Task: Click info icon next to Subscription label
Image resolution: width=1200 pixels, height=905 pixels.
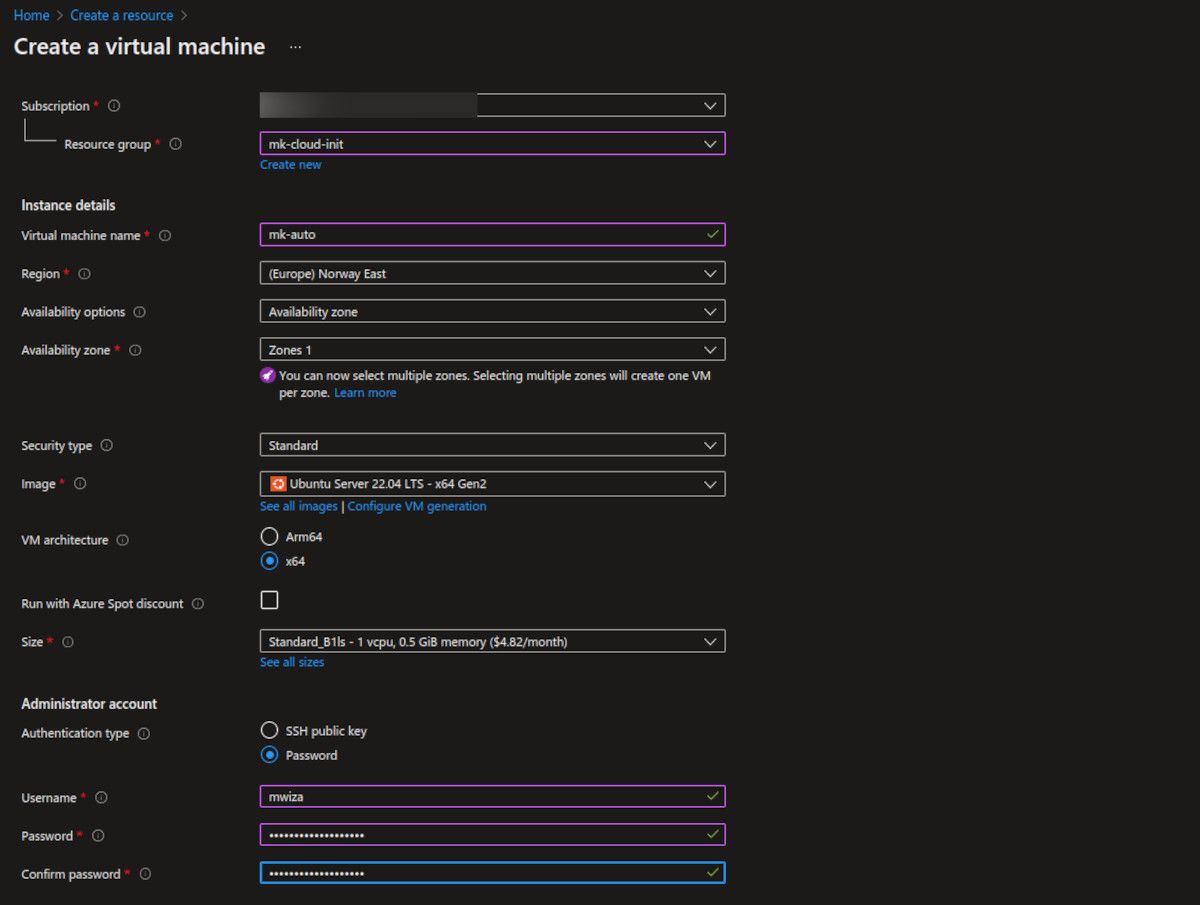Action: pyautogui.click(x=114, y=106)
